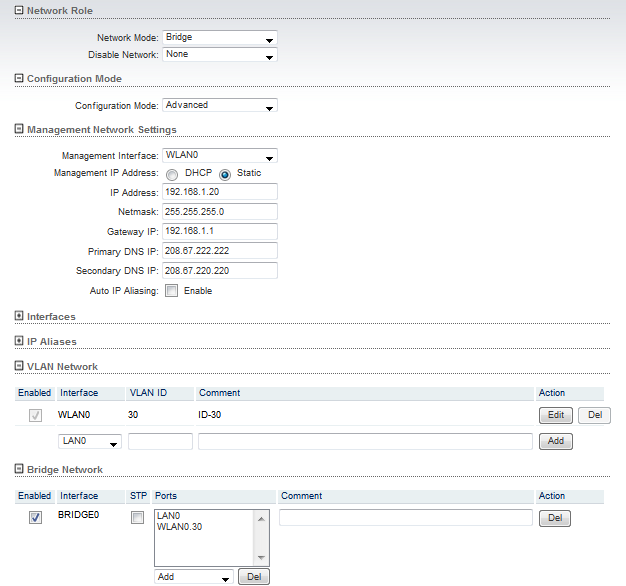The height and width of the screenshot is (586, 626).
Task: Click the Gateway IP input field
Action: click(x=219, y=231)
